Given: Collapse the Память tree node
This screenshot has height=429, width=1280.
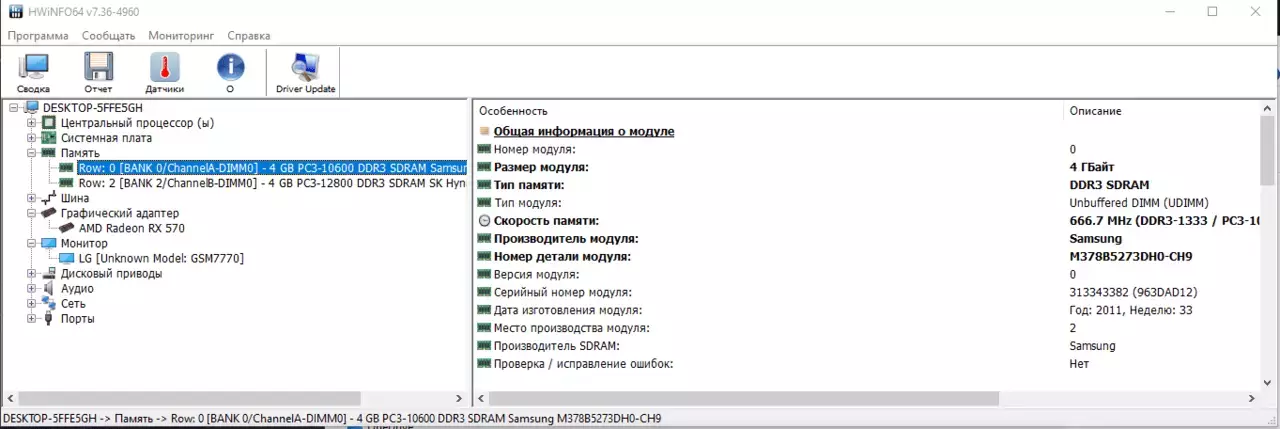Looking at the screenshot, I should coord(31,152).
